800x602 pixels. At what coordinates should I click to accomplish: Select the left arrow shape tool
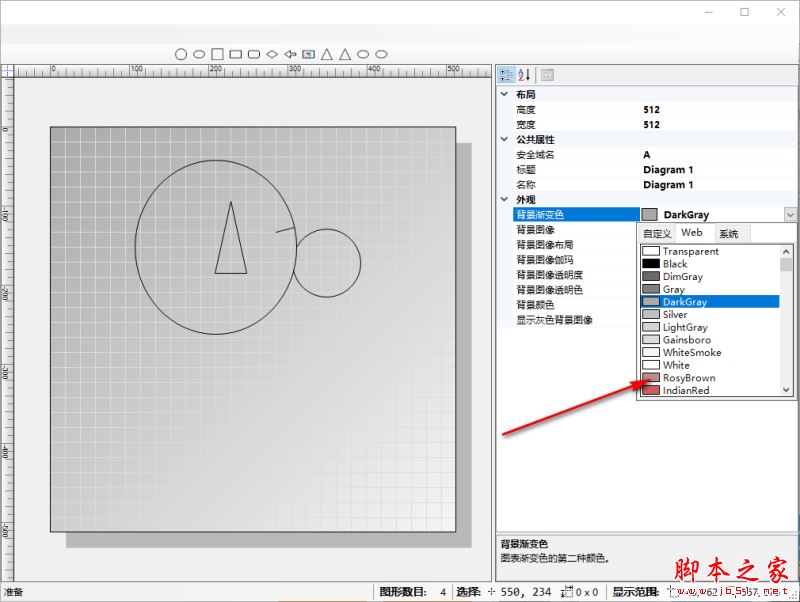tap(290, 54)
